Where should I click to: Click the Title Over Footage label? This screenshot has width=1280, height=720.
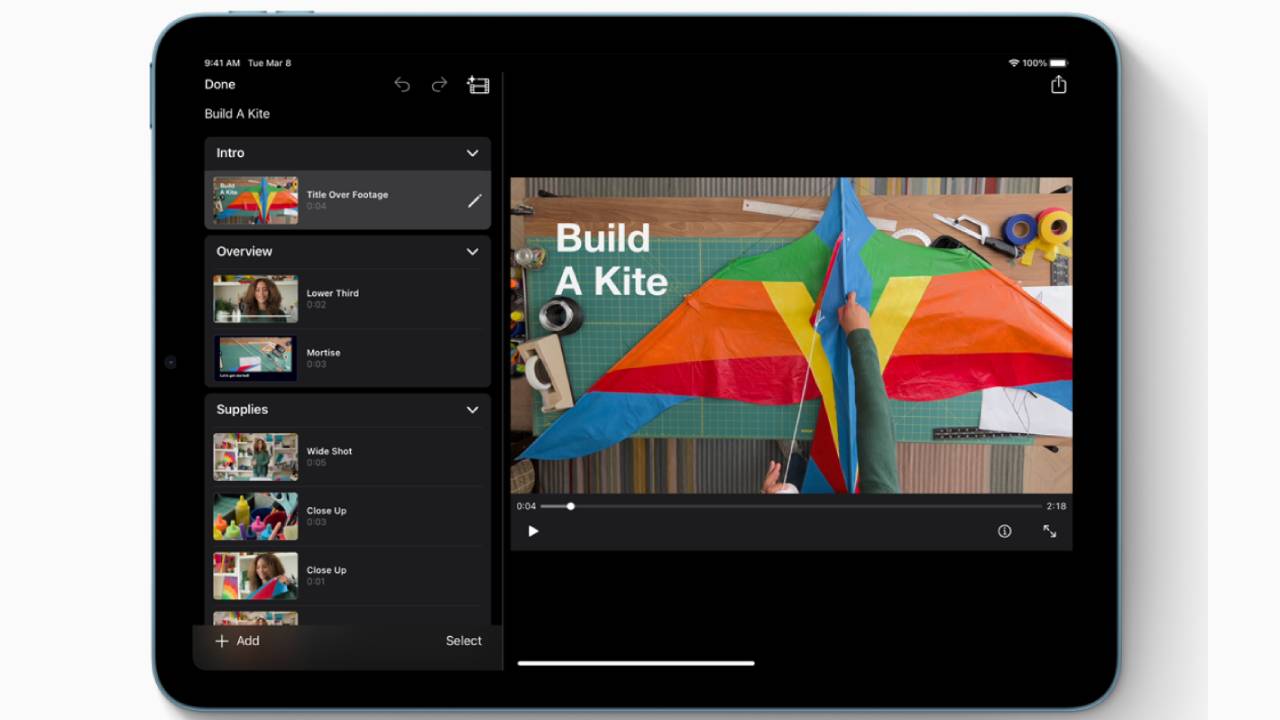(x=347, y=195)
